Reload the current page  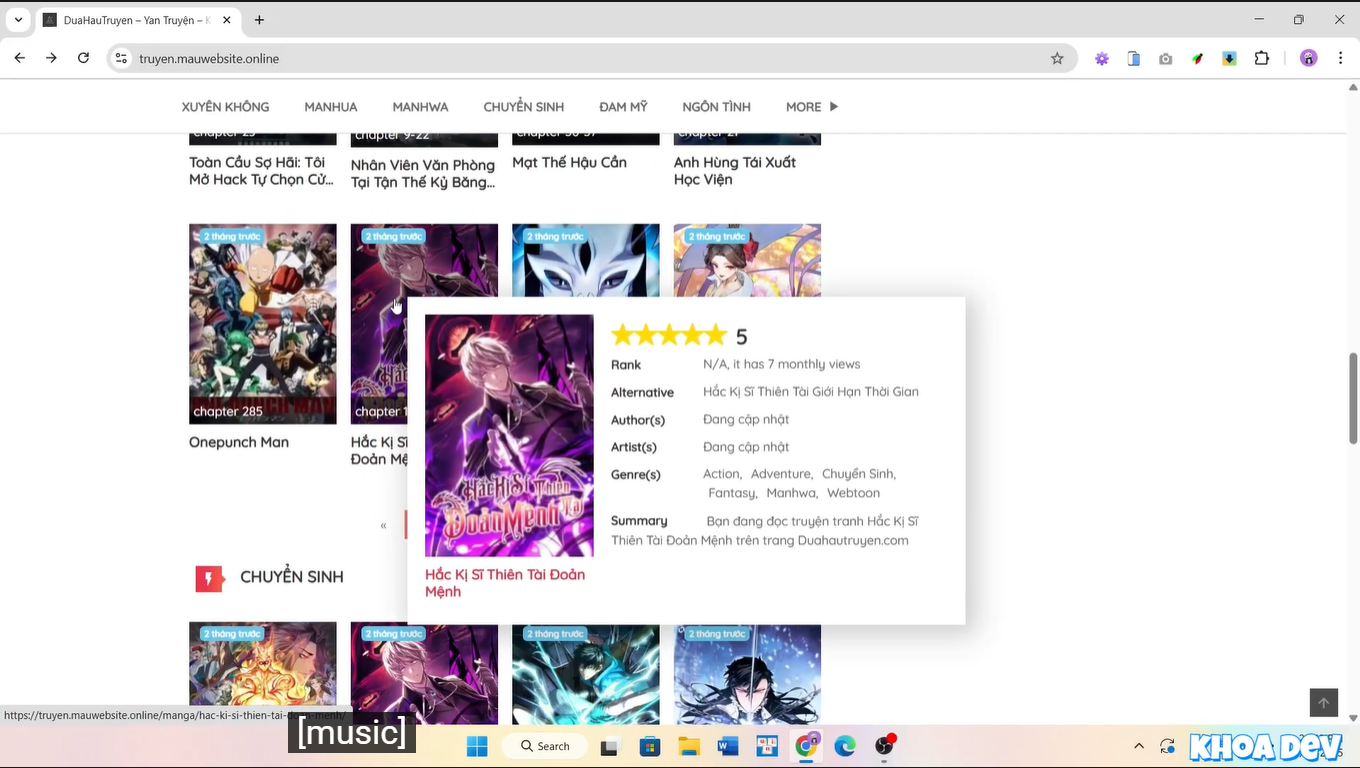84,58
